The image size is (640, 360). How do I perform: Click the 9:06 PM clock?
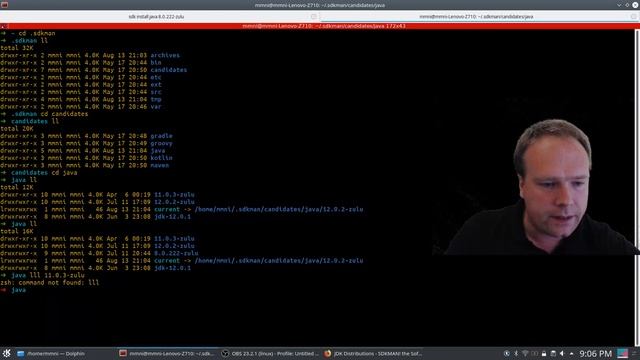click(596, 353)
